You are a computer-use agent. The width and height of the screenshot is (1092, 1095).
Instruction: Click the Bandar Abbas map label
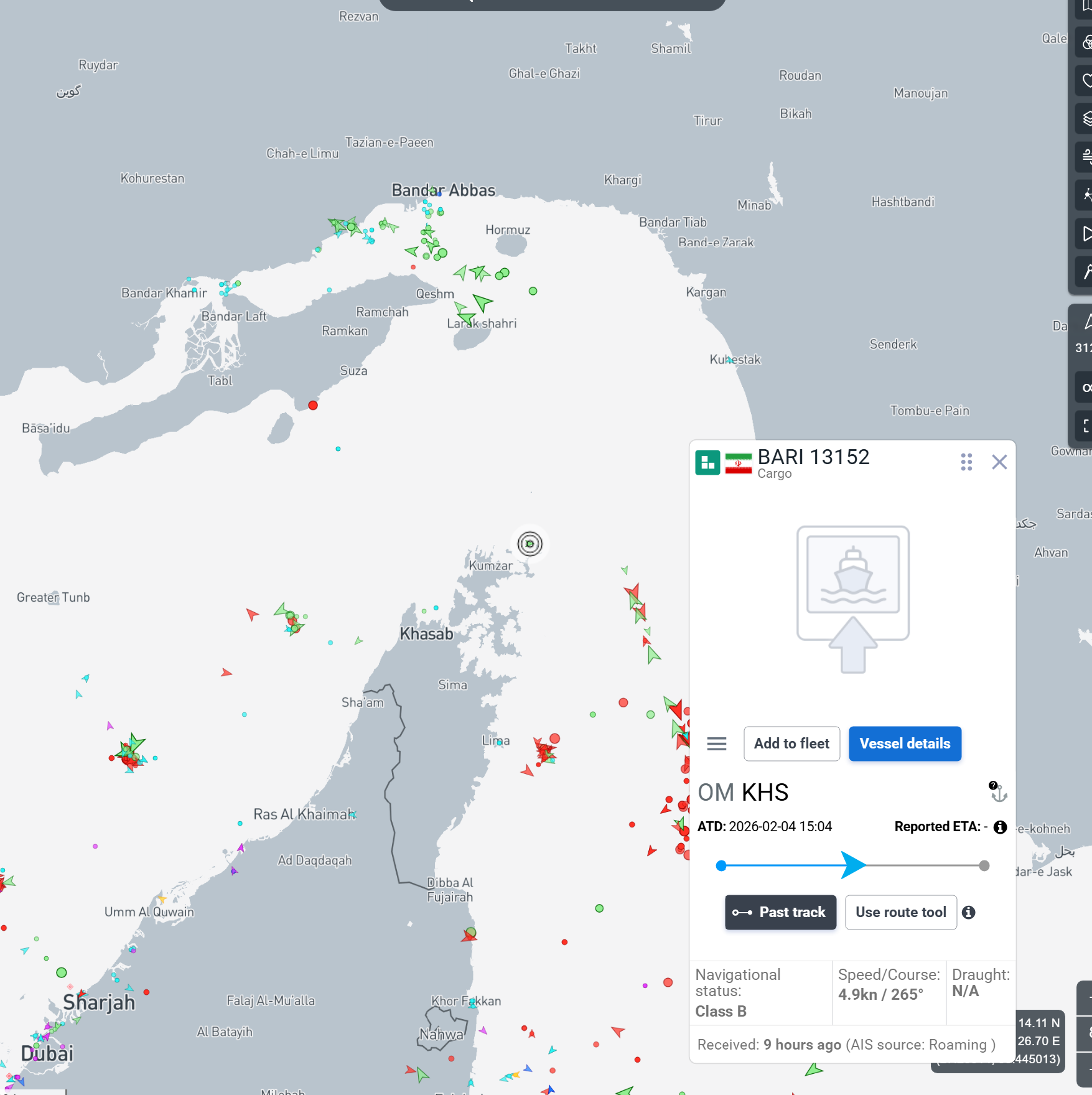(444, 190)
